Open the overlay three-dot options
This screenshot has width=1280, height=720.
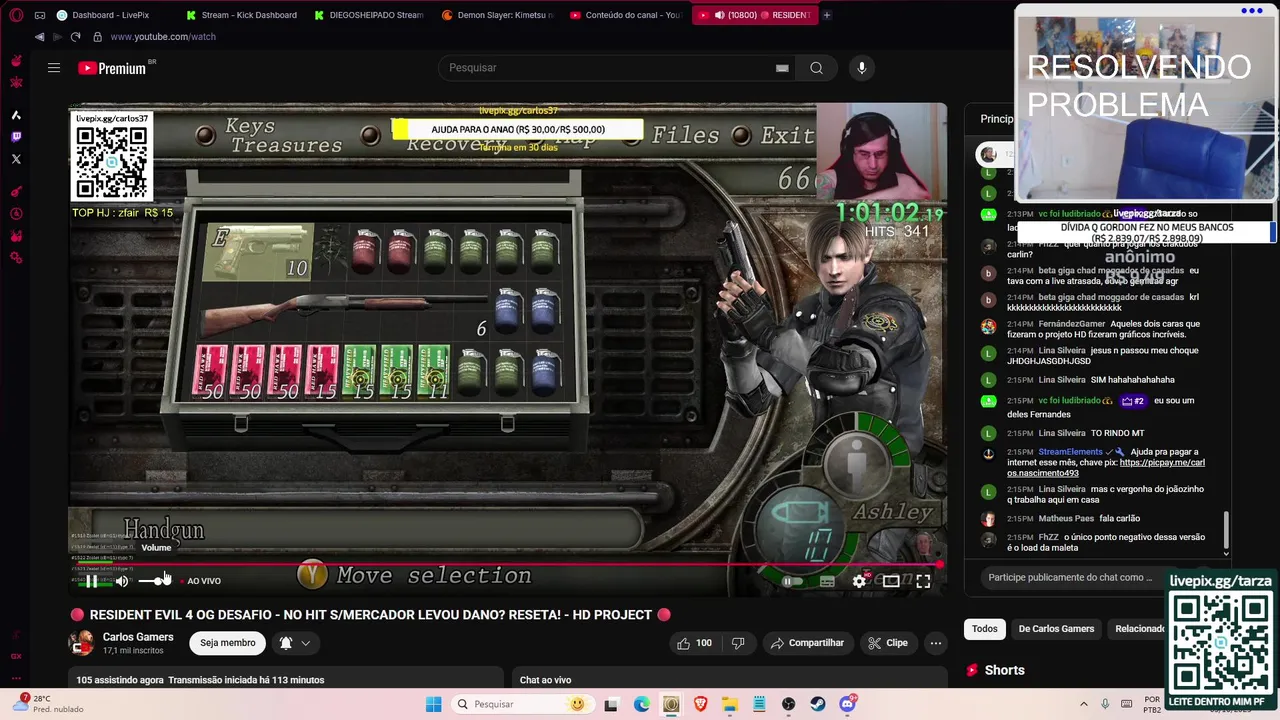coord(1251,11)
